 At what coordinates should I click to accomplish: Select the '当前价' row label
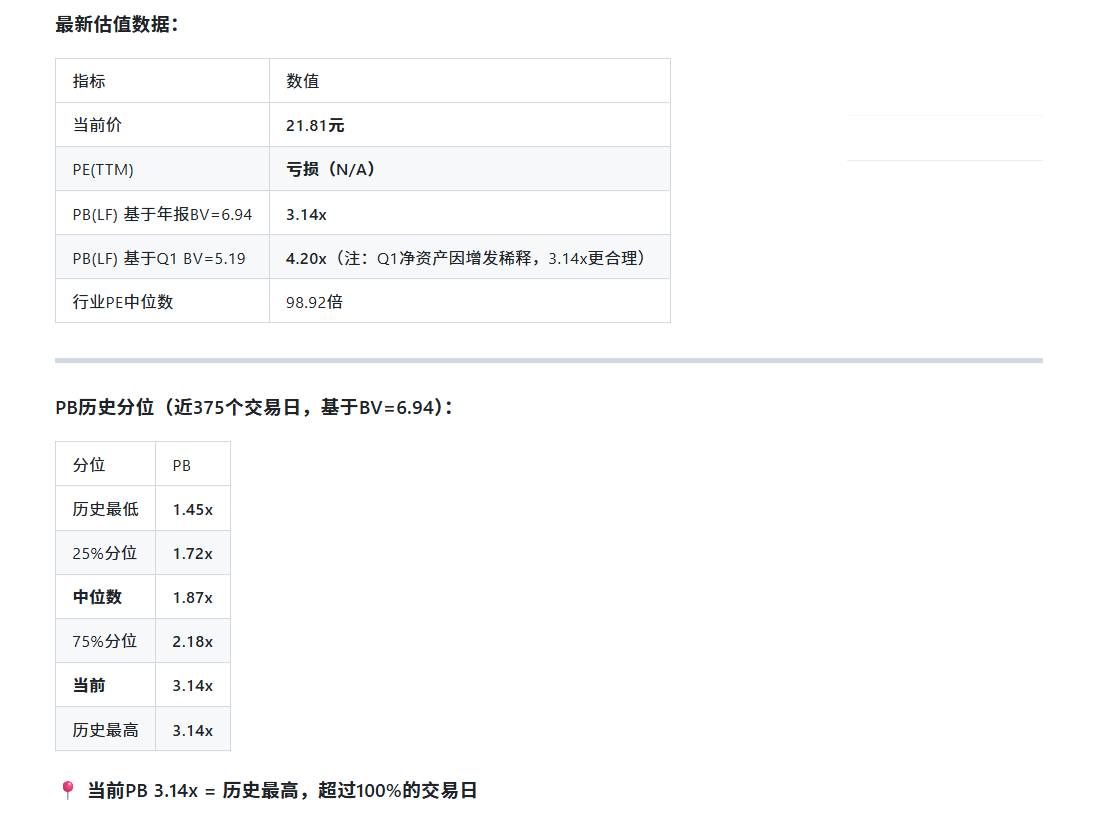pyautogui.click(x=97, y=125)
